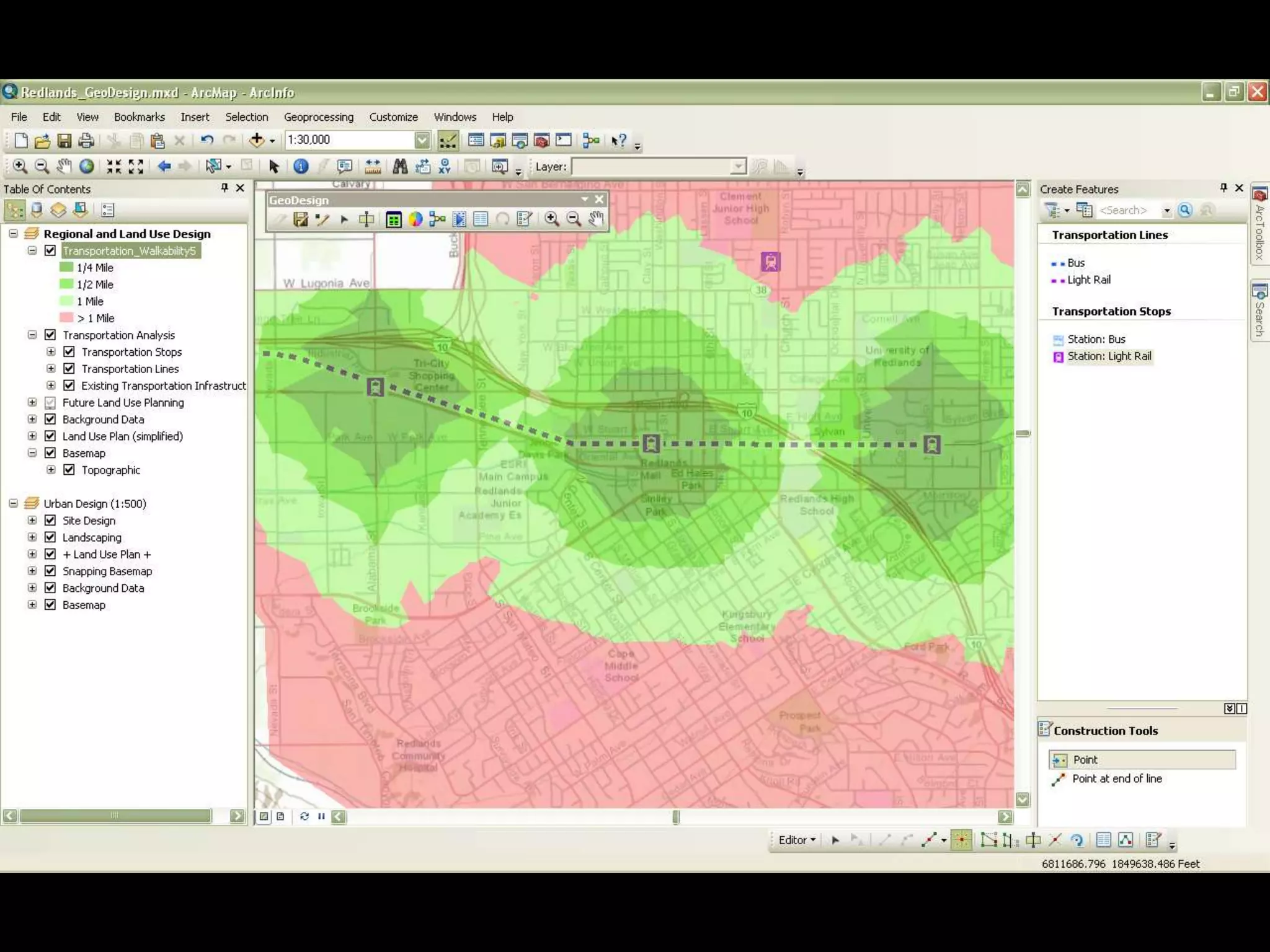Select the Pan hand tool
The width and height of the screenshot is (1270, 952).
[64, 166]
